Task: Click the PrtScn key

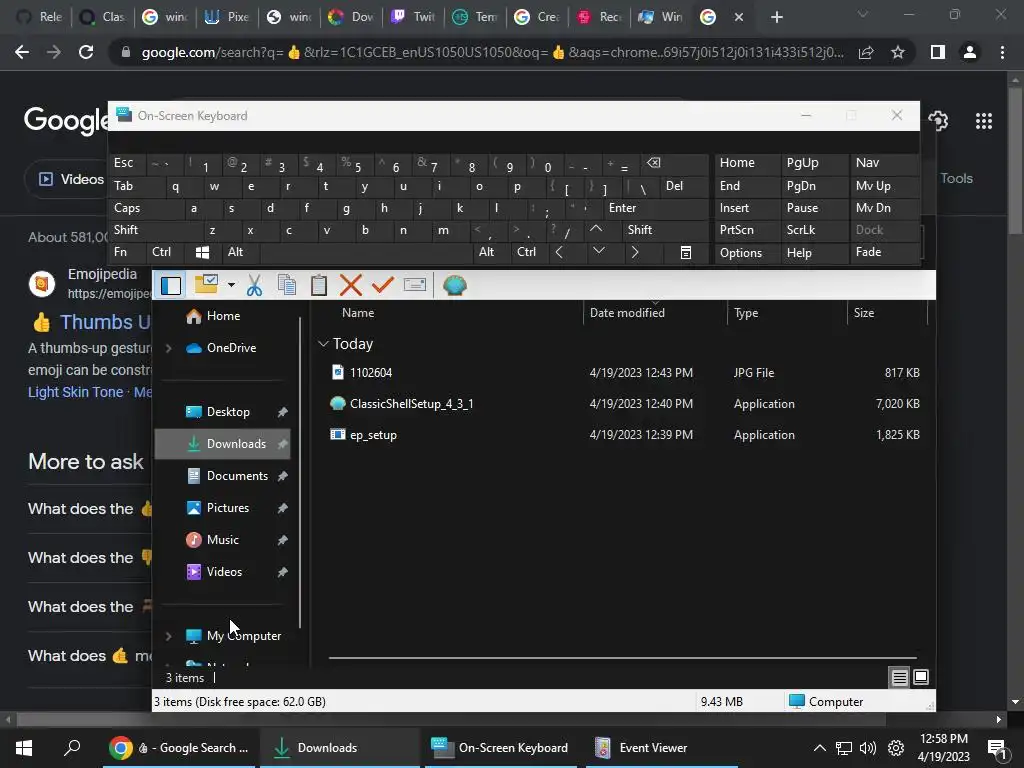Action: click(x=746, y=231)
